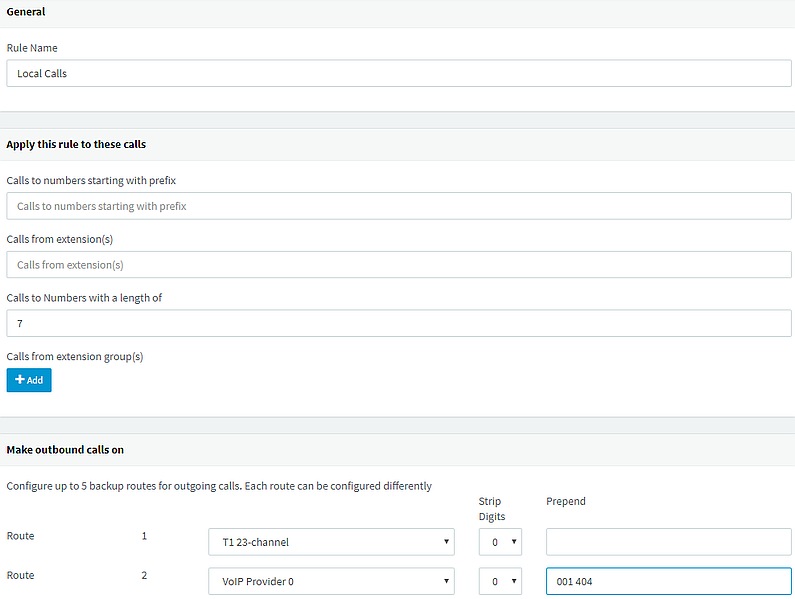Add an extension group with the Add button
This screenshot has height=599, width=795.
point(29,380)
